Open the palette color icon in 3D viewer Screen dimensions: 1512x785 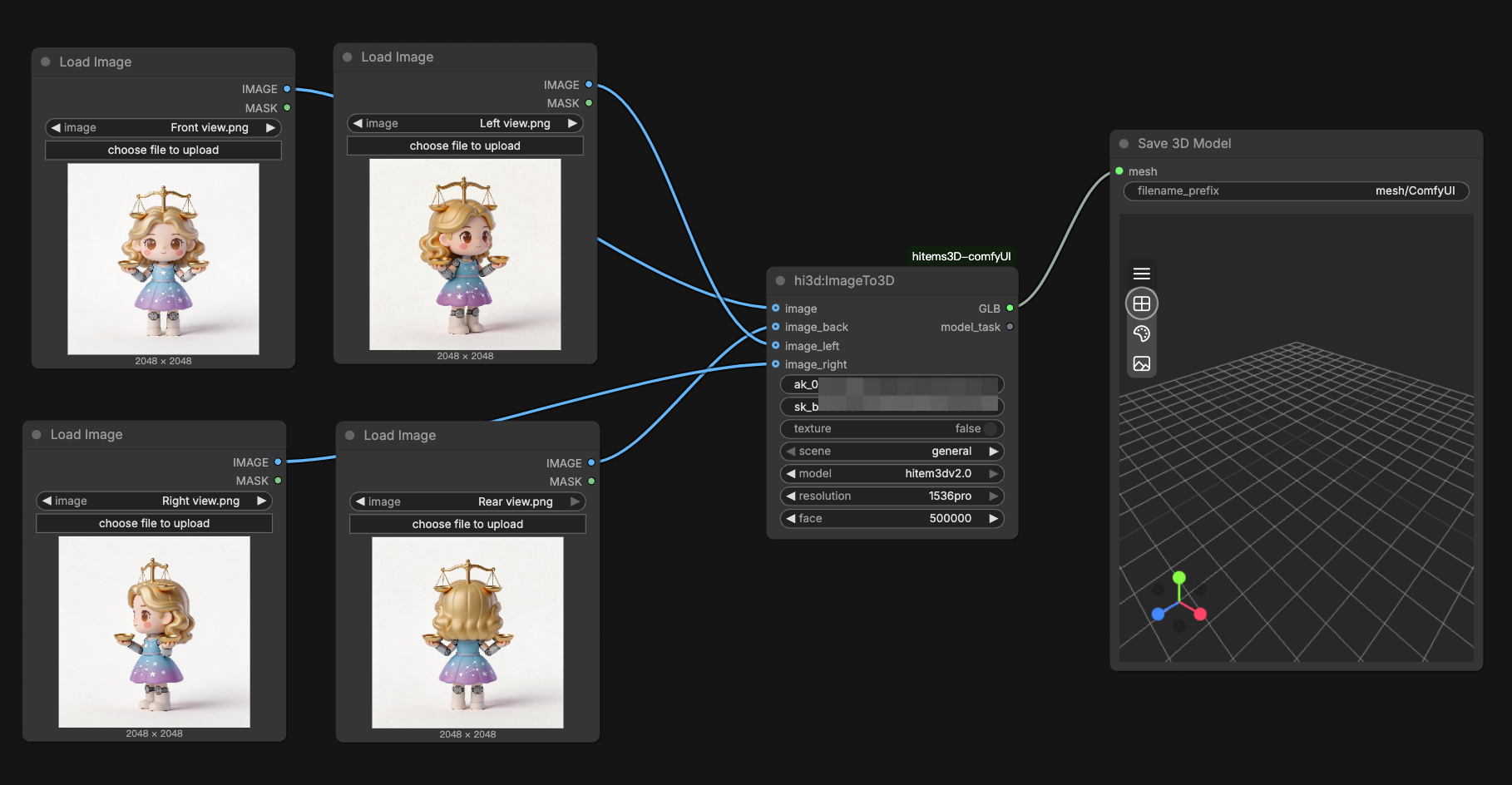pyautogui.click(x=1141, y=333)
